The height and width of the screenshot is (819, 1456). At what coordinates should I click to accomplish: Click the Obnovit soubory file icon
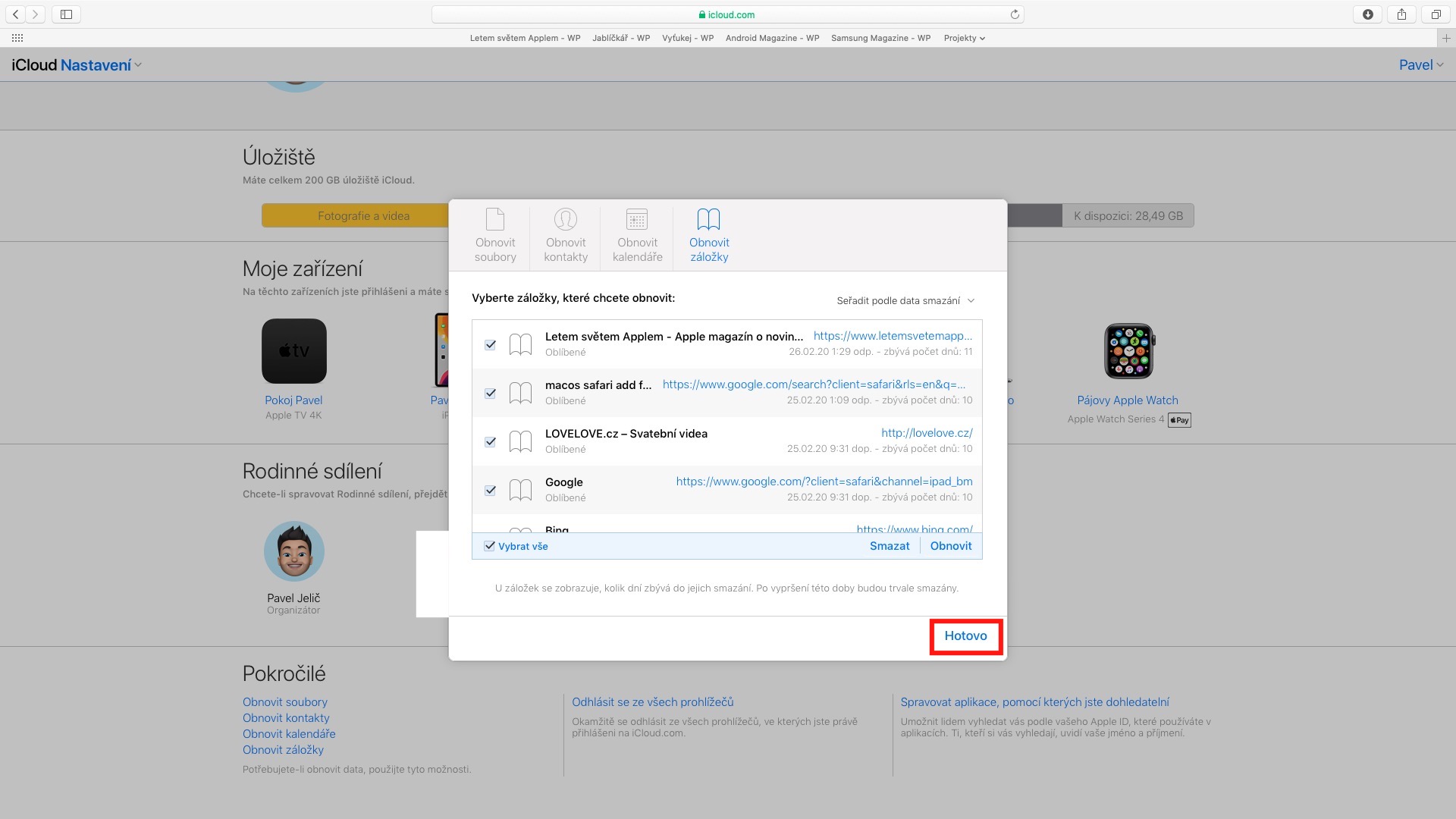[x=495, y=220]
